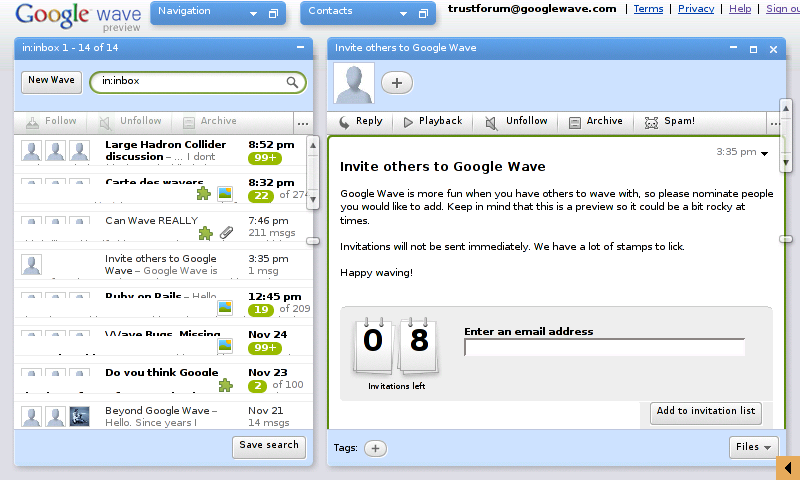Pop out the Navigation panel icon
Viewport: 800px width, 480px height.
273,14
